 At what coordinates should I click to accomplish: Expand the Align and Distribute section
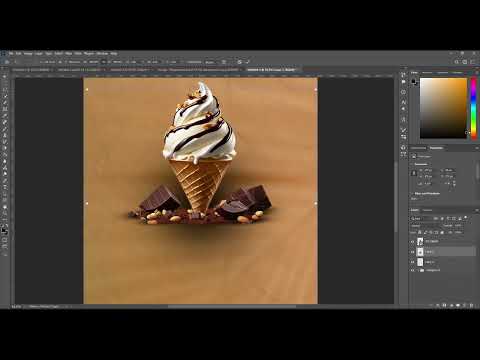pos(412,193)
